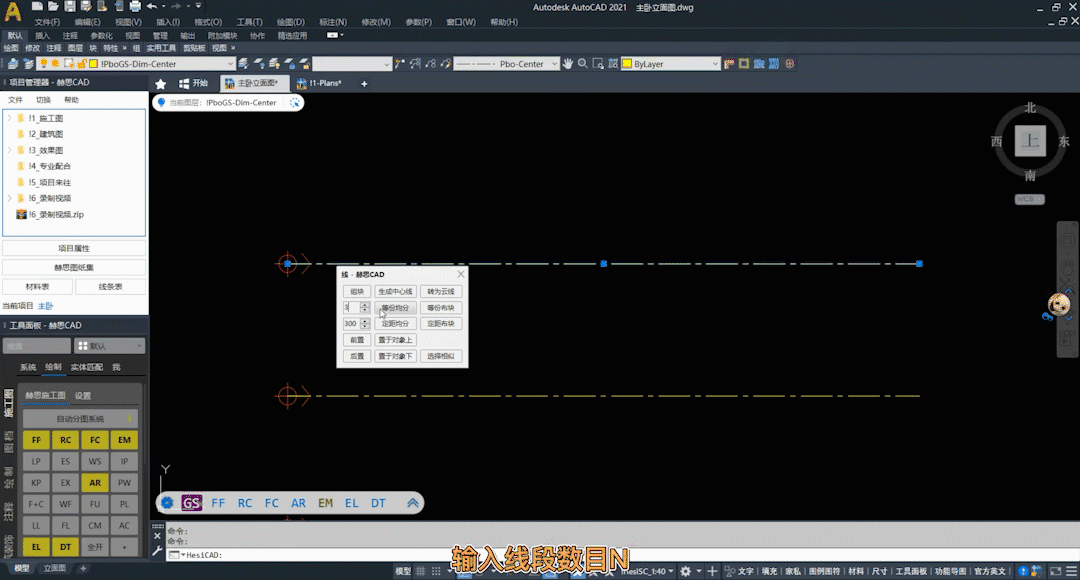Open the 标注(N) menu
This screenshot has height=580, width=1080.
coord(333,22)
